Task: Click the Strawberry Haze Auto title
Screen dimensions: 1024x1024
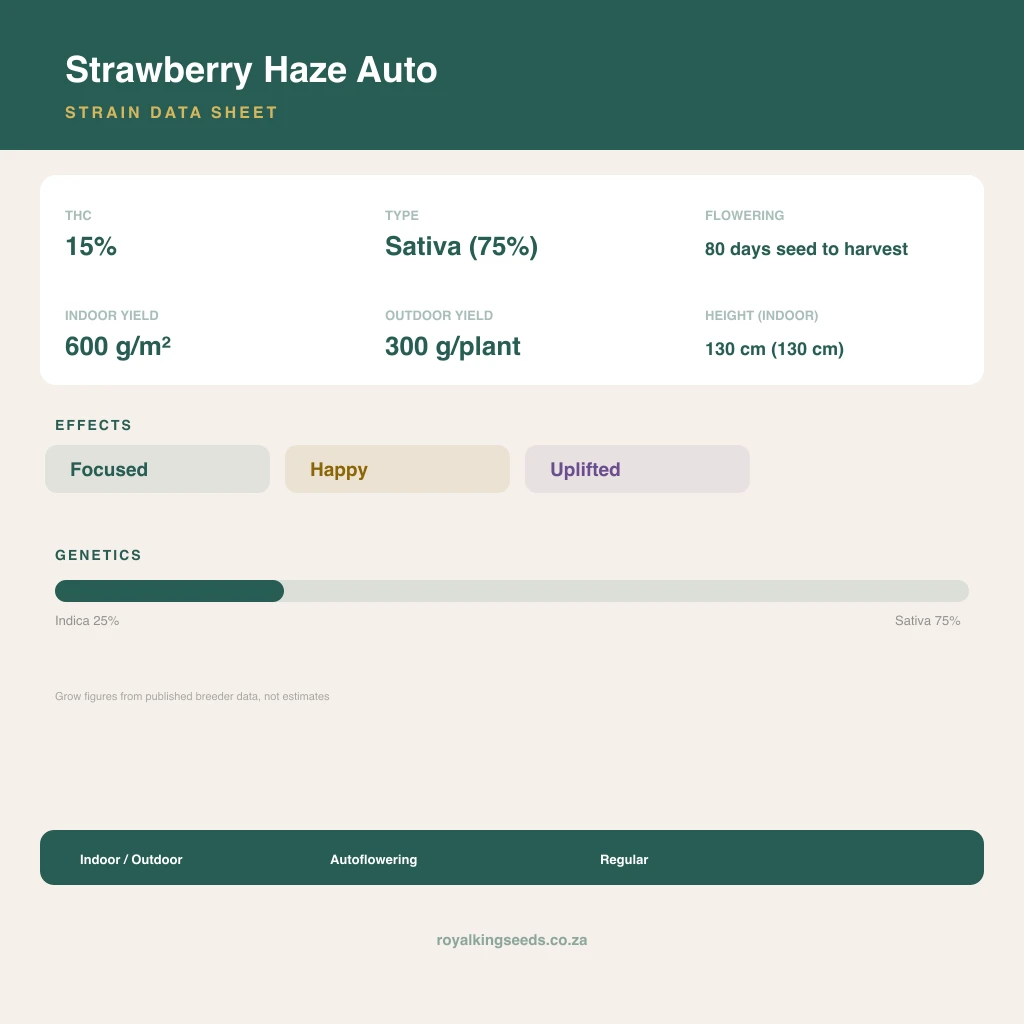Action: click(251, 70)
